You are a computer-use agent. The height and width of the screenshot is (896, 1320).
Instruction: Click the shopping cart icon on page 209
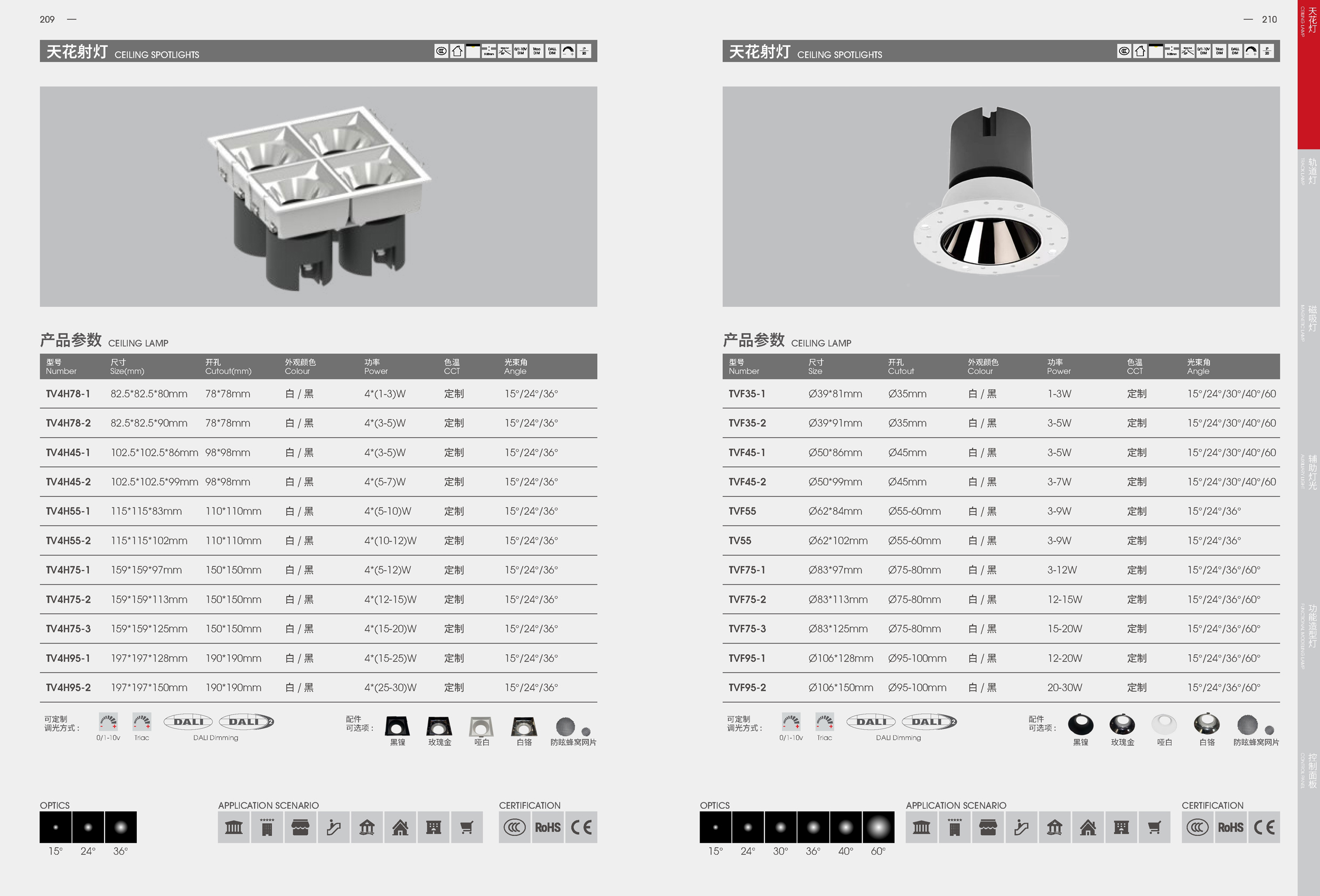point(466,827)
